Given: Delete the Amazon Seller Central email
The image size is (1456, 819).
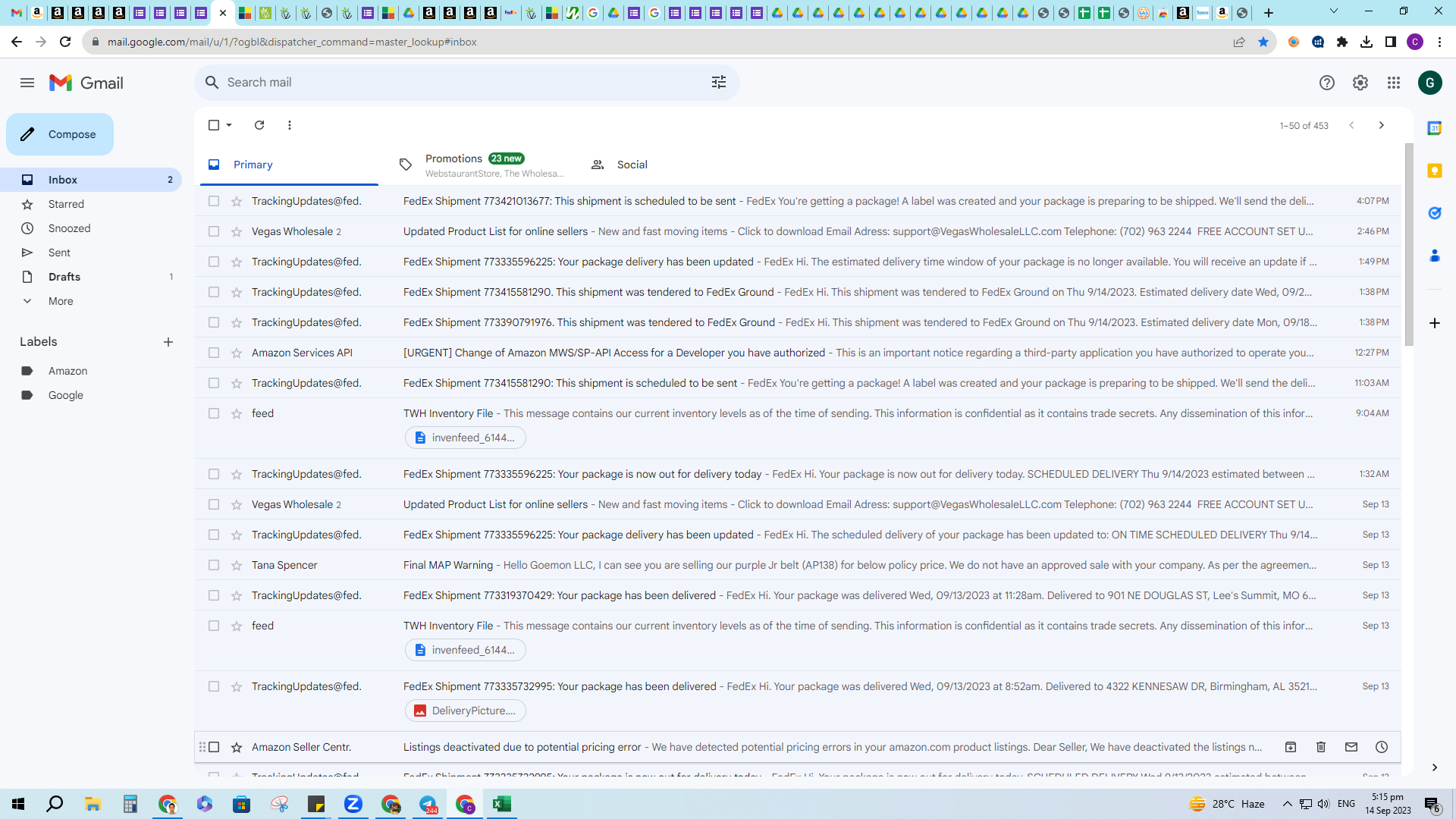Looking at the screenshot, I should coord(1321,747).
